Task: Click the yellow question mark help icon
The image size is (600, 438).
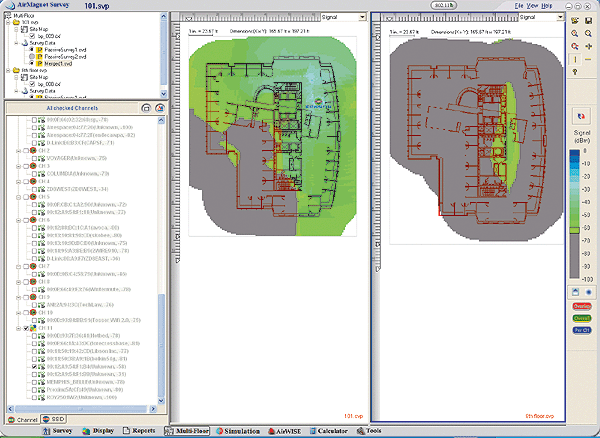Action: tap(575, 72)
